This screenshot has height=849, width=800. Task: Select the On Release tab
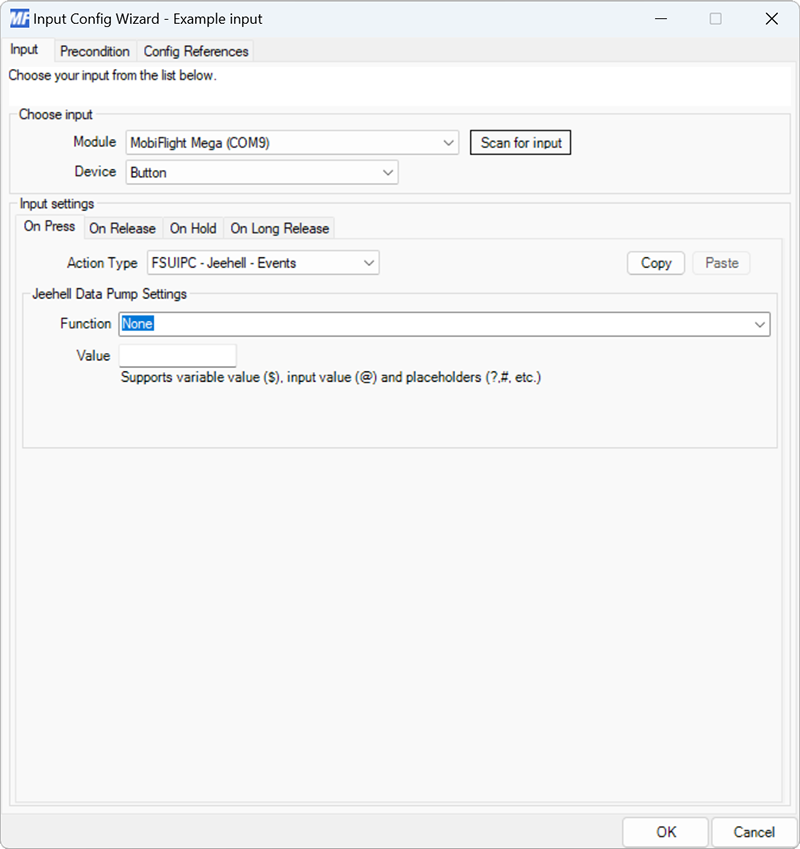coord(123,228)
